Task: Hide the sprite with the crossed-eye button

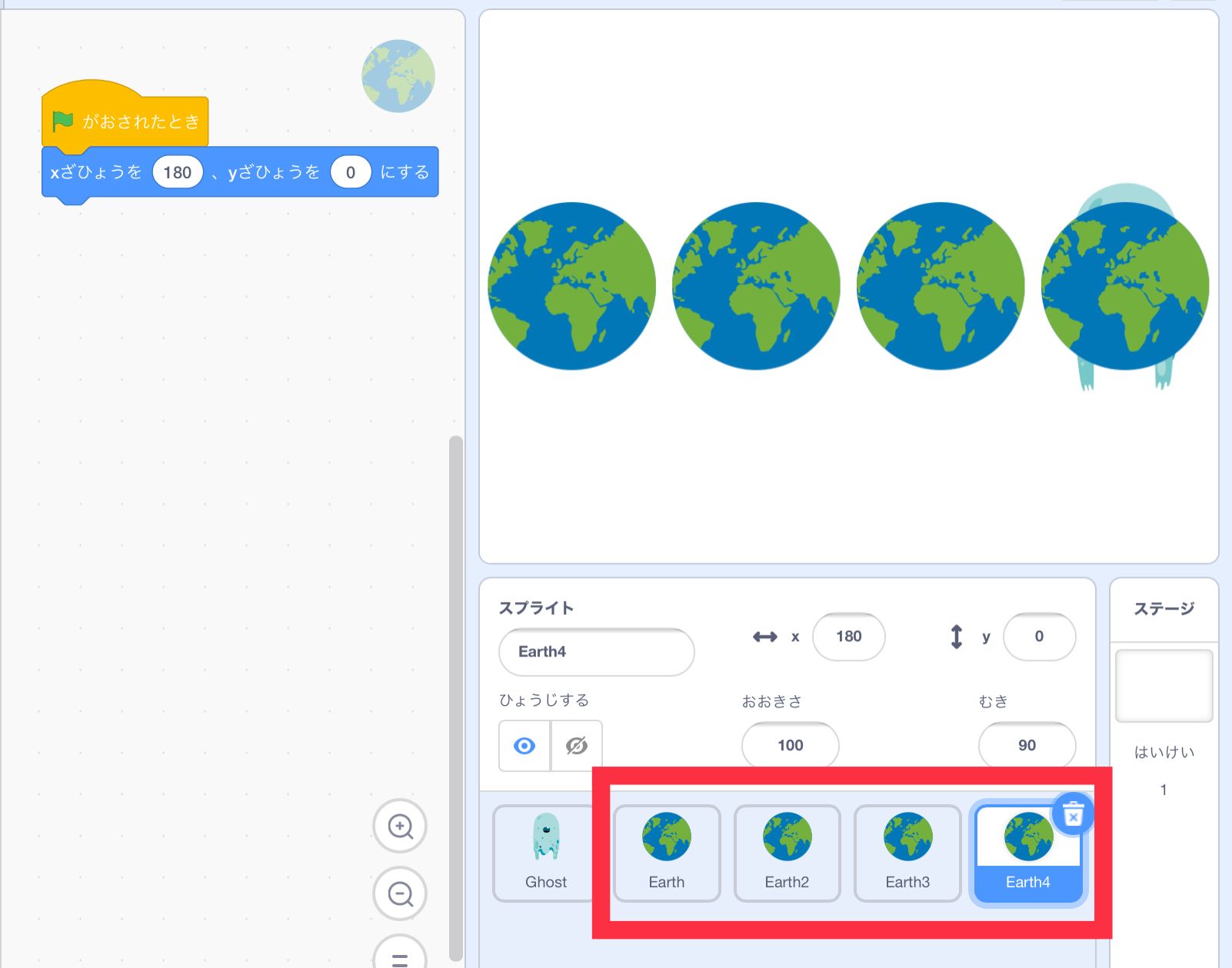Action: pos(577,746)
